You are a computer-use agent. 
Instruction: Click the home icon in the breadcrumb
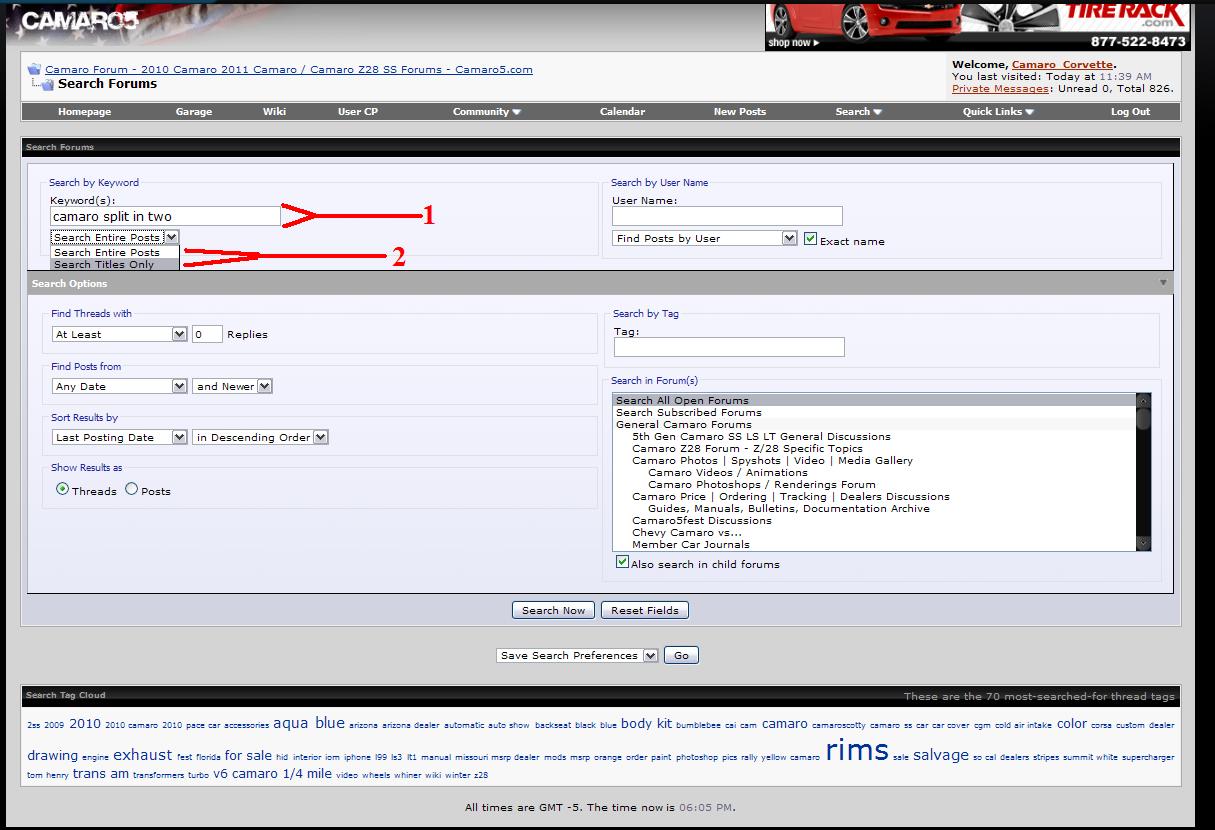[x=33, y=69]
